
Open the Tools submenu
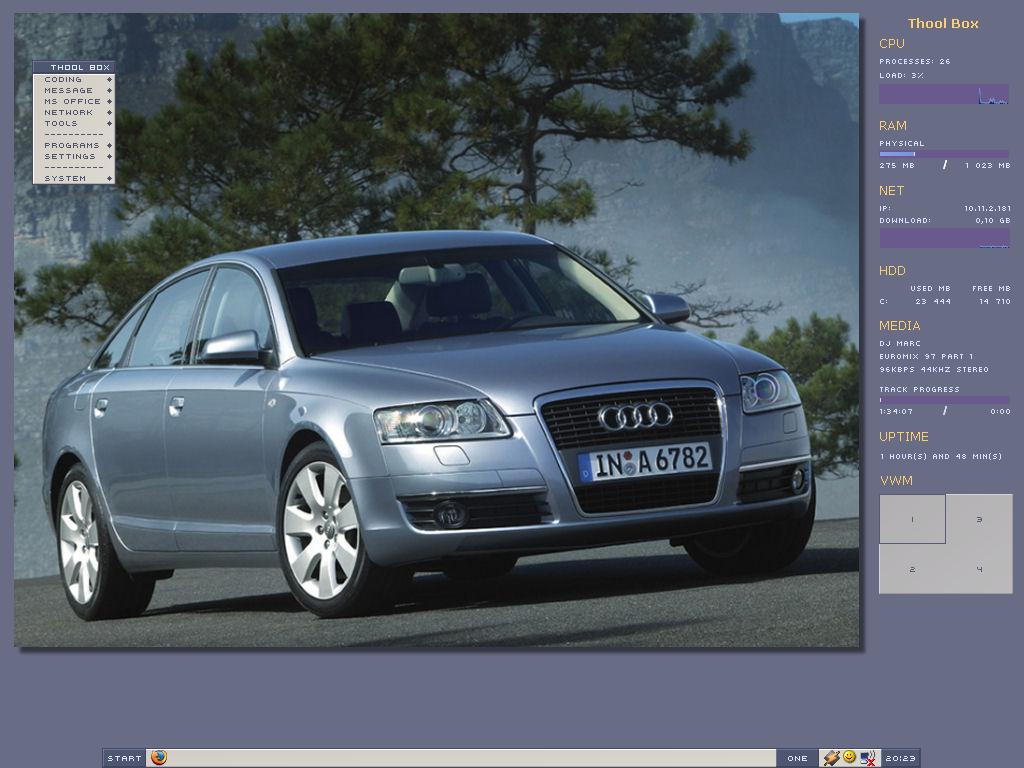(x=74, y=123)
